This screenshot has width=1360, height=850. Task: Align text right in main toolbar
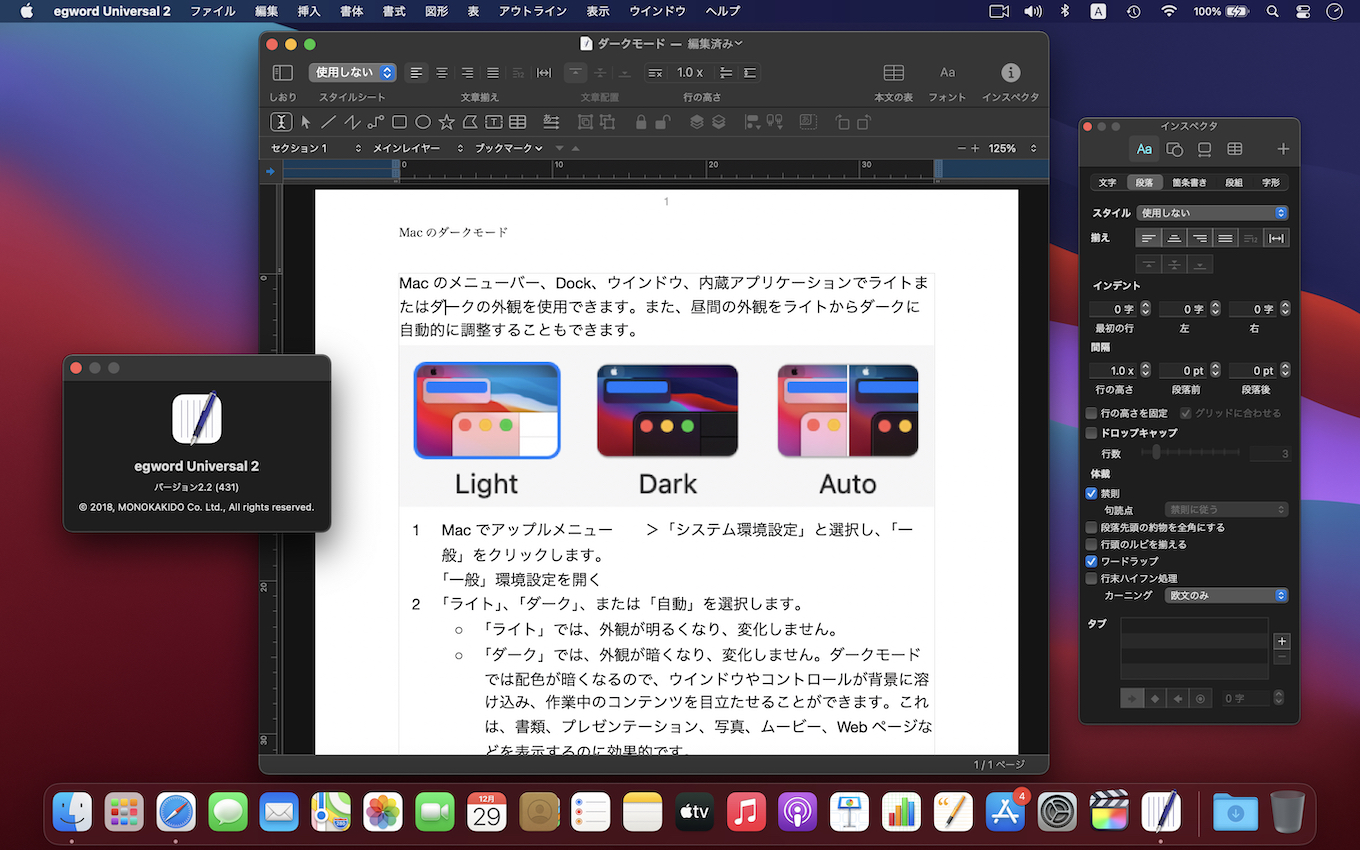pyautogui.click(x=467, y=73)
